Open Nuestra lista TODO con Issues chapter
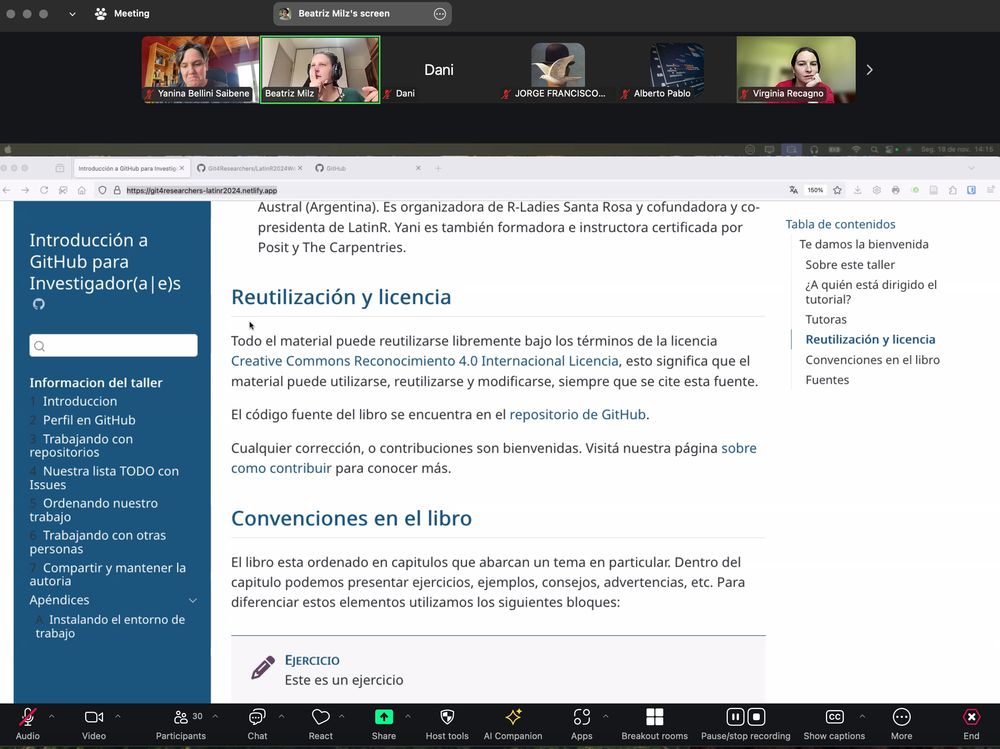1000x749 pixels. click(104, 478)
